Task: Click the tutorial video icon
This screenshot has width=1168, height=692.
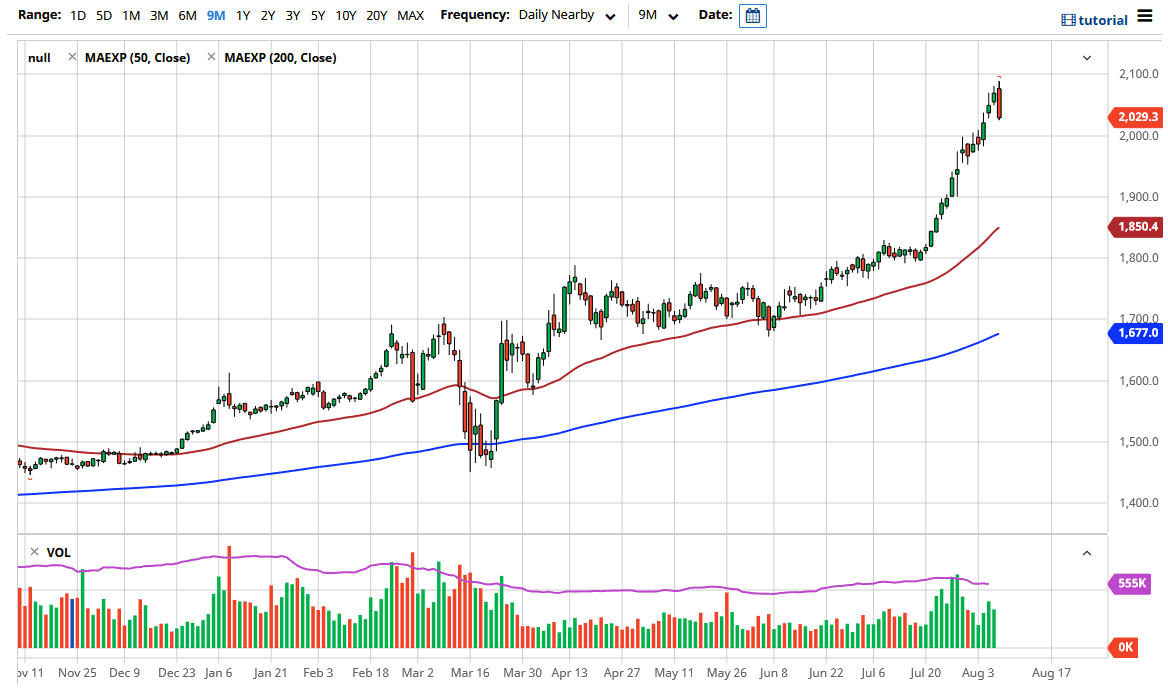Action: (x=1068, y=21)
